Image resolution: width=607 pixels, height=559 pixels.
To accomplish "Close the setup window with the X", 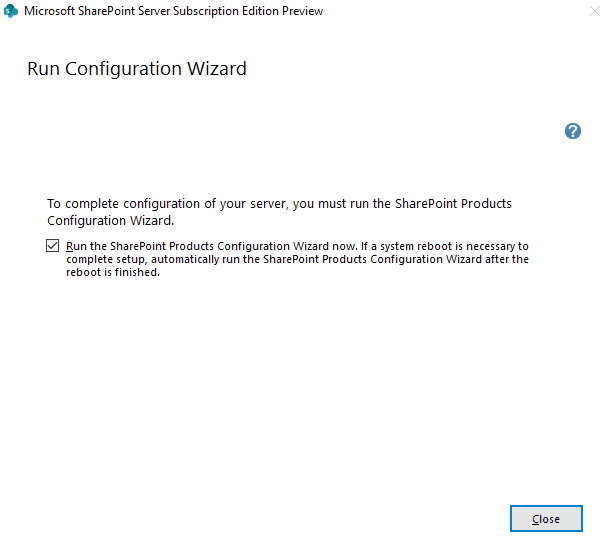I will [595, 11].
